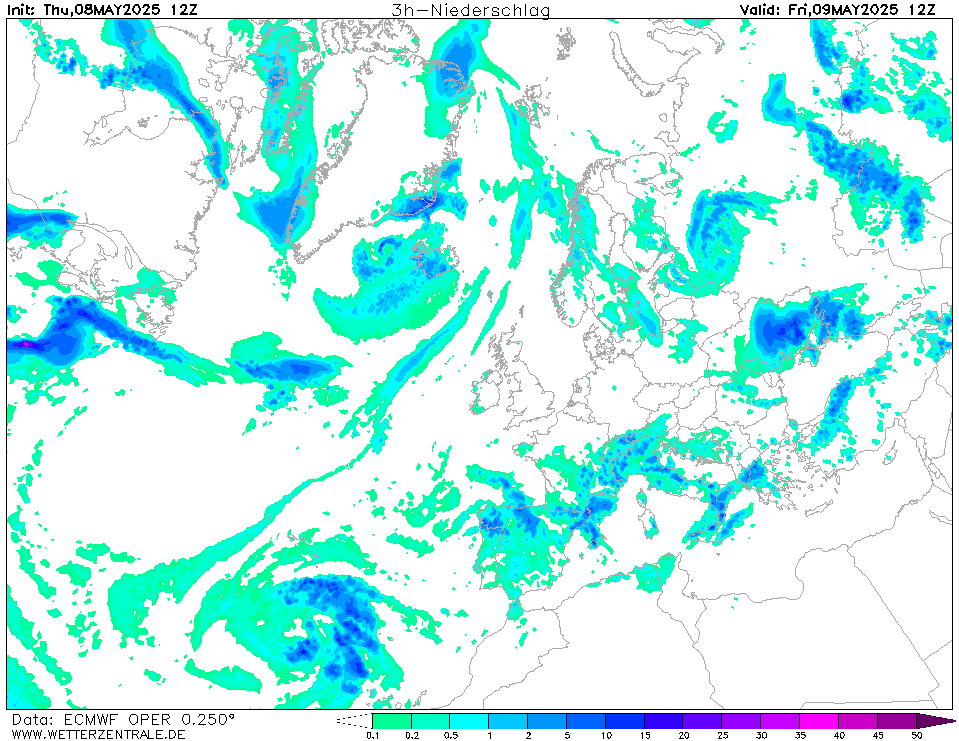The width and height of the screenshot is (959, 741).
Task: Select legend color between 20 and 25
Action: [x=702, y=721]
